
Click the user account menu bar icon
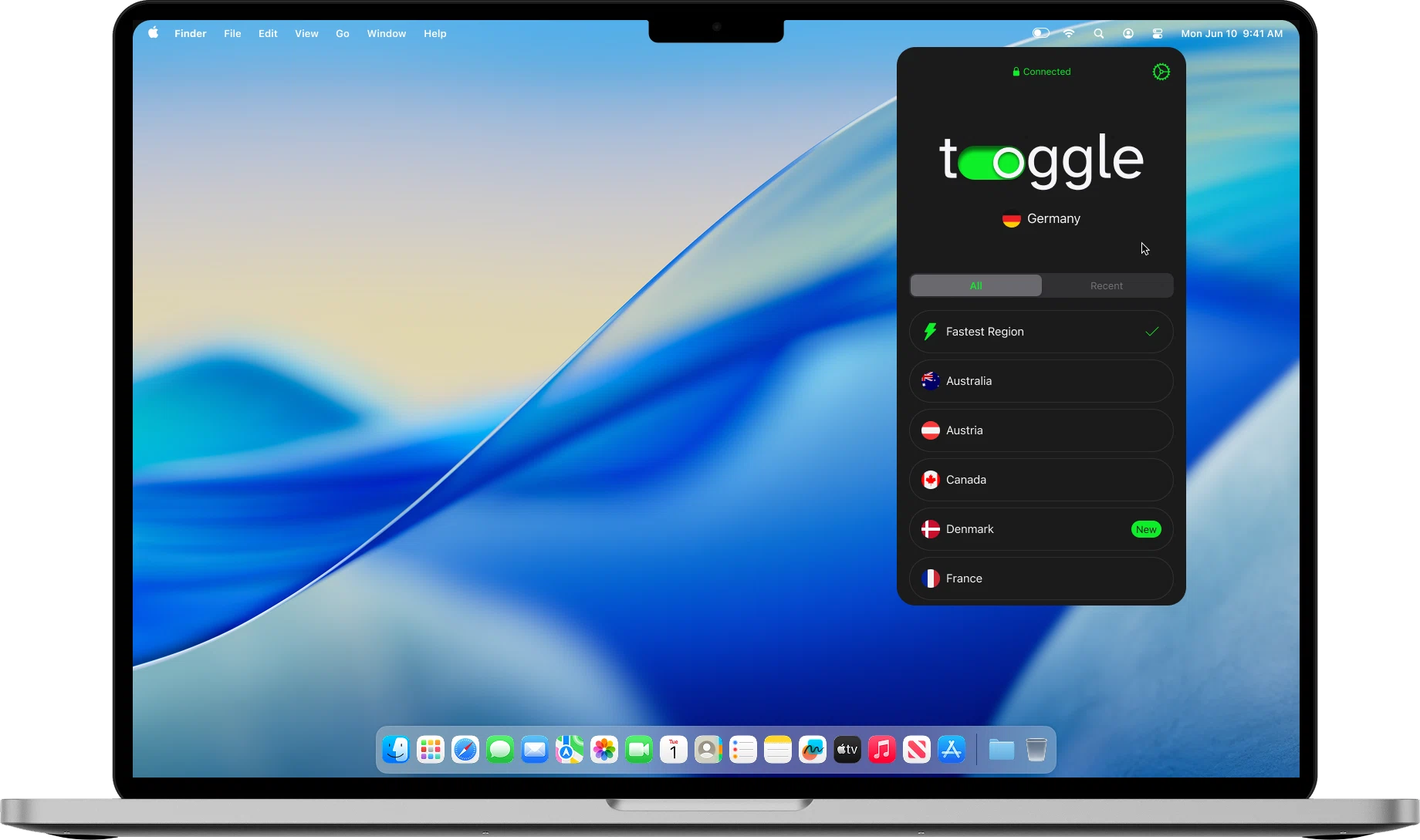pyautogui.click(x=1128, y=33)
